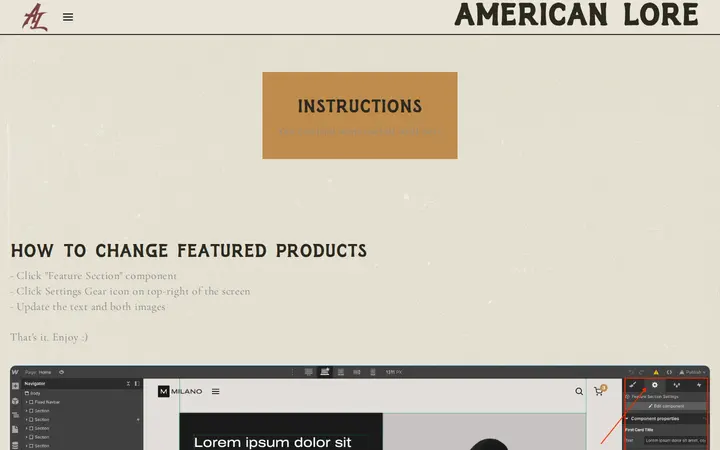Viewport: 720px width, 450px height.
Task: Select the 'How to Change Featured Products' heading
Action: click(x=189, y=251)
